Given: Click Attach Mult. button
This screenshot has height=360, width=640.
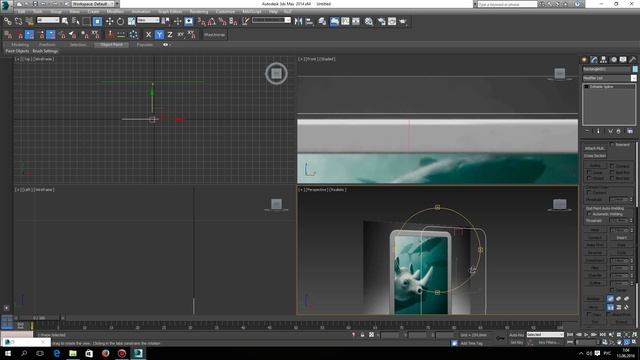Looking at the screenshot, I should [595, 149].
